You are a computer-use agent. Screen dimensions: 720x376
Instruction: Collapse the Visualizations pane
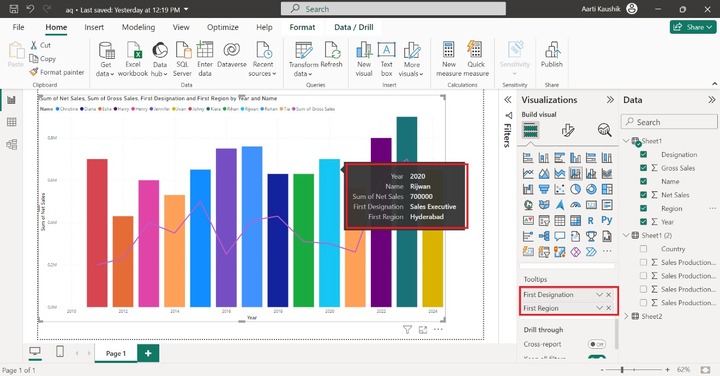(x=610, y=100)
